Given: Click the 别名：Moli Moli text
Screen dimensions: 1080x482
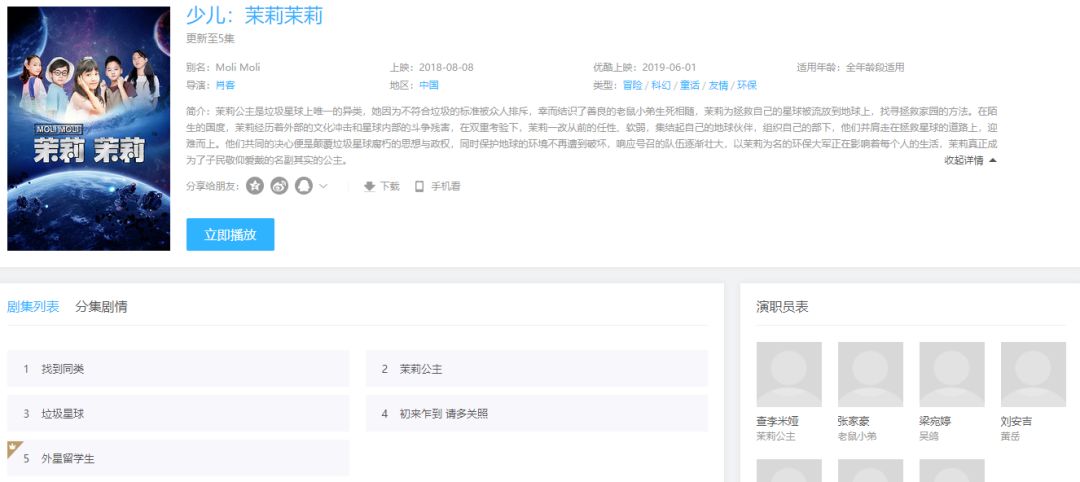Looking at the screenshot, I should click(x=223, y=67).
